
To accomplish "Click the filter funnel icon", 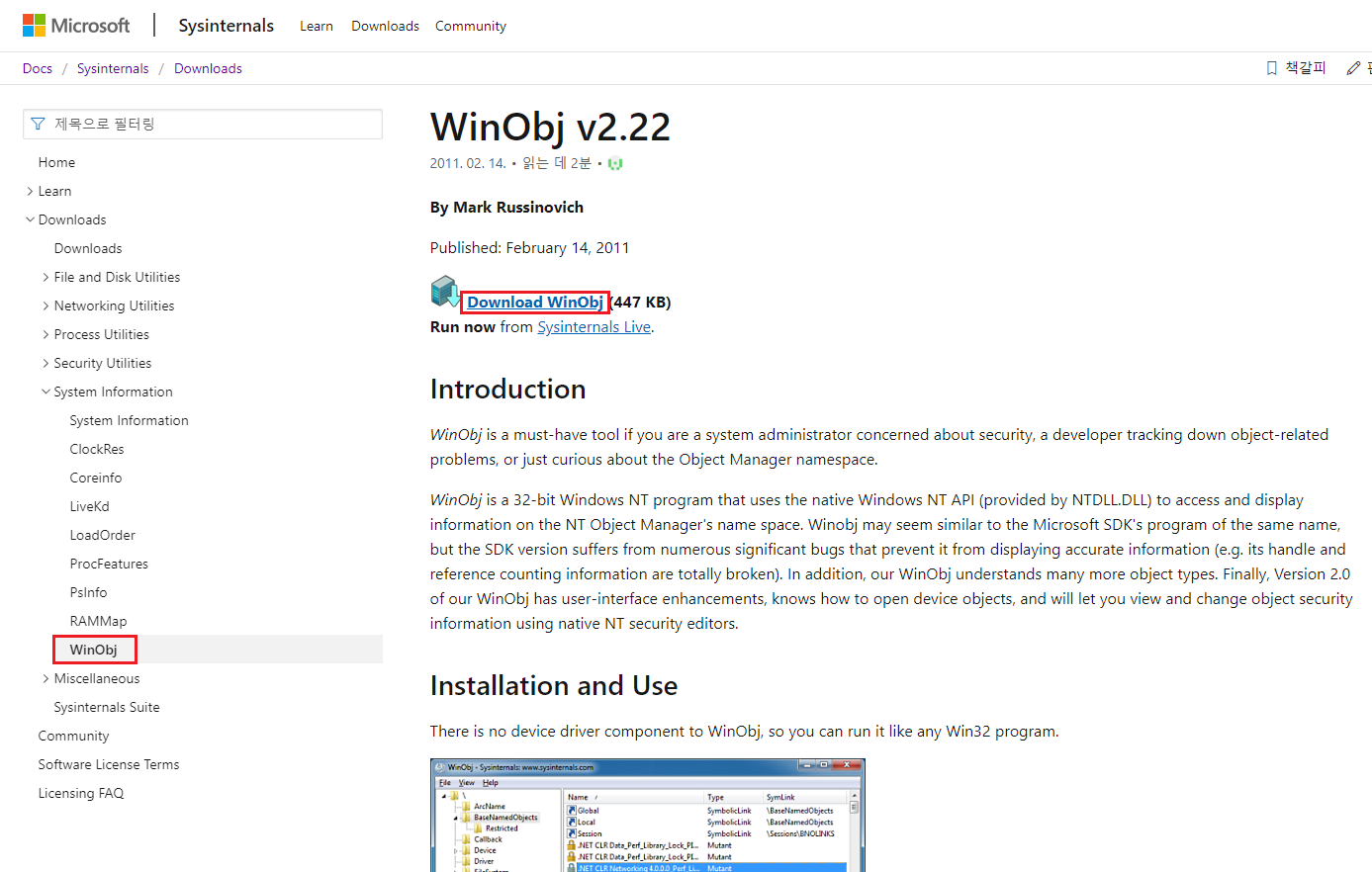I will (38, 124).
